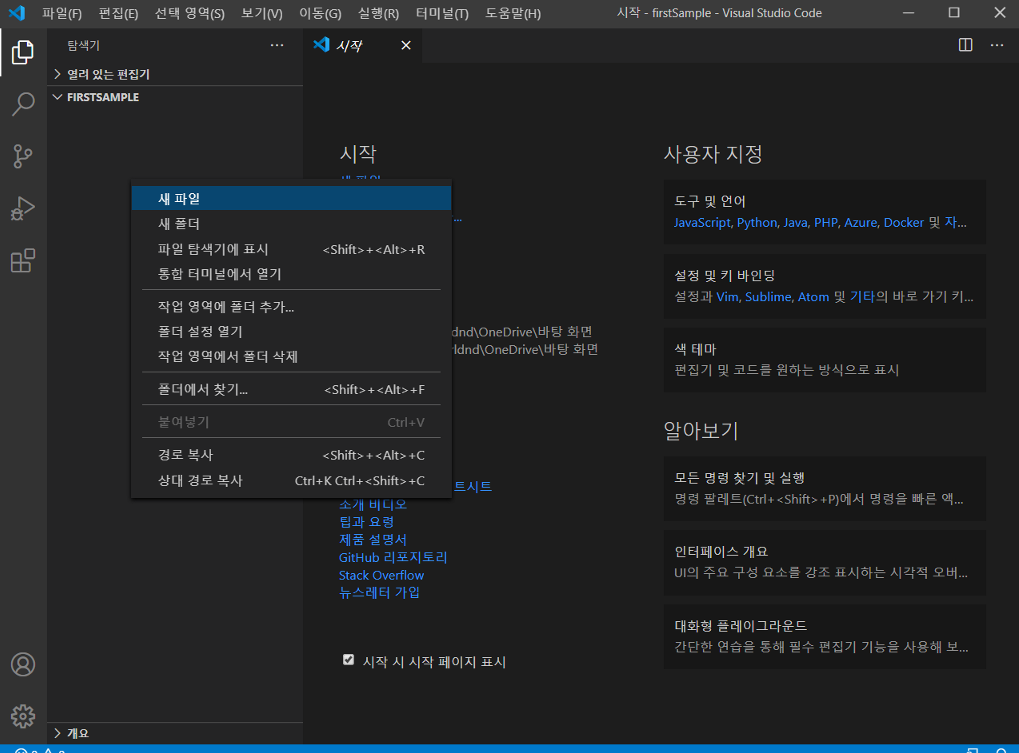Viewport: 1019px width, 753px height.
Task: Open the Extensions view icon
Action: click(x=23, y=261)
